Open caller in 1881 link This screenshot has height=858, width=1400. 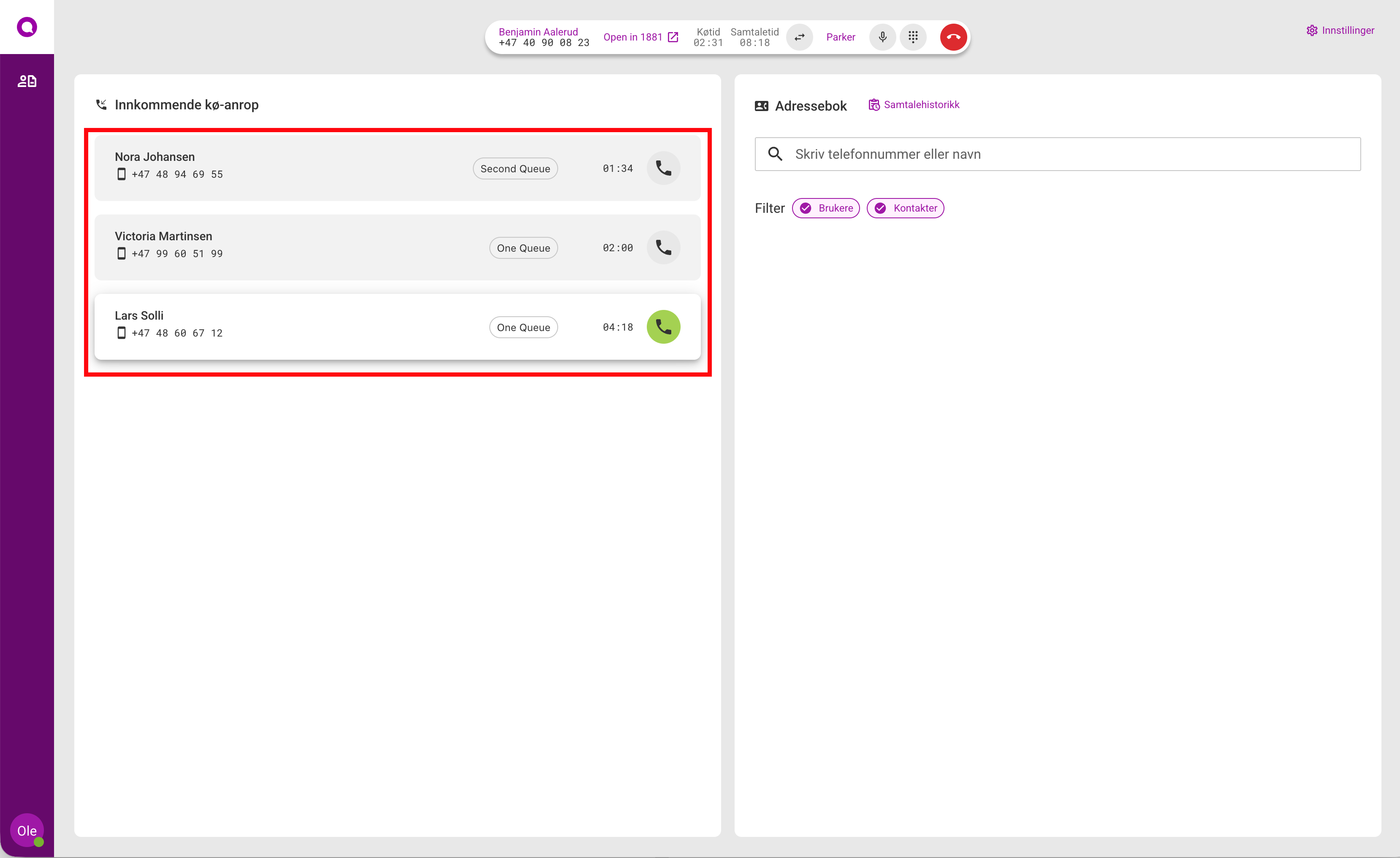[x=640, y=37]
